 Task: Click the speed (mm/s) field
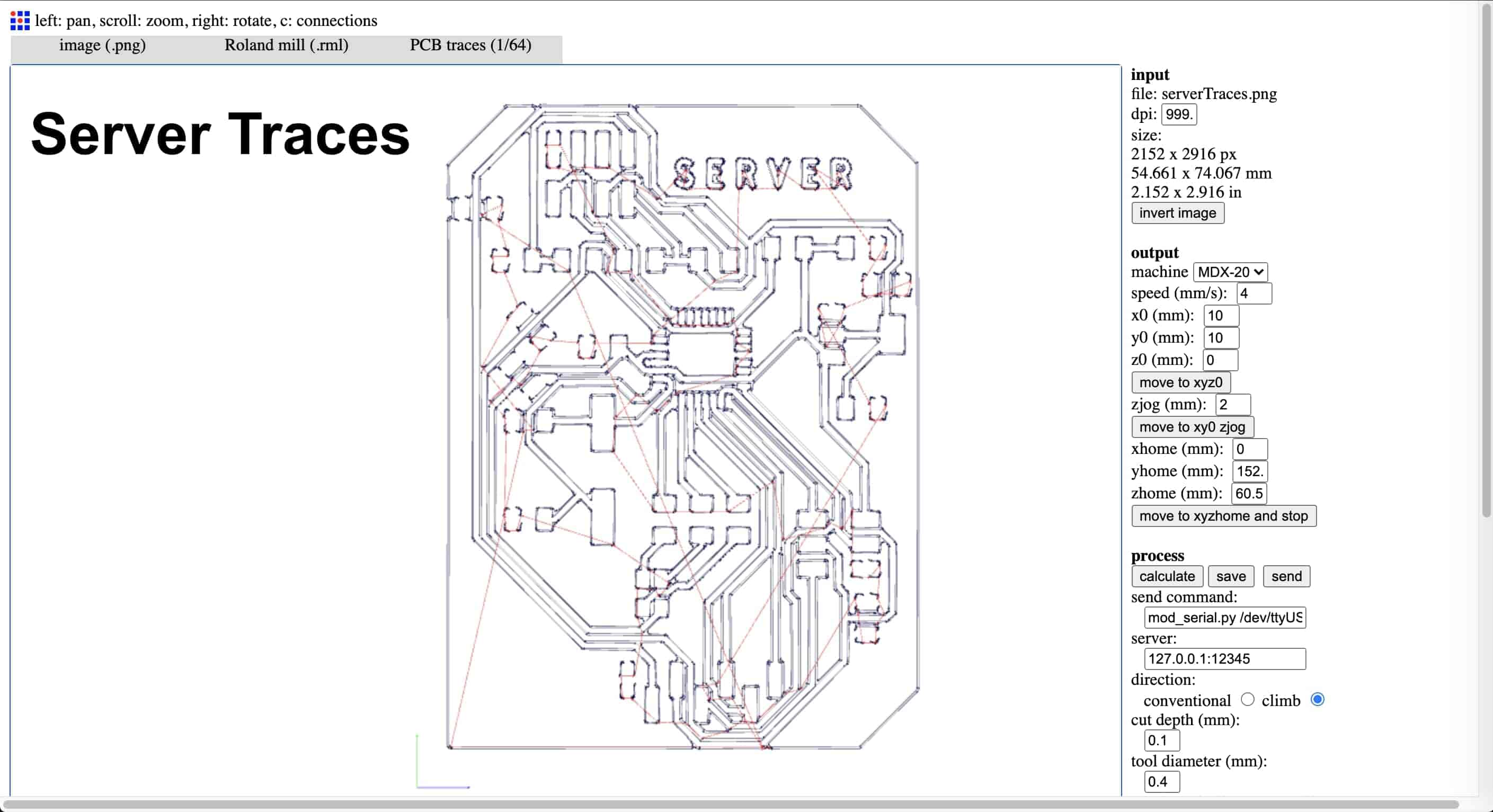point(1254,293)
